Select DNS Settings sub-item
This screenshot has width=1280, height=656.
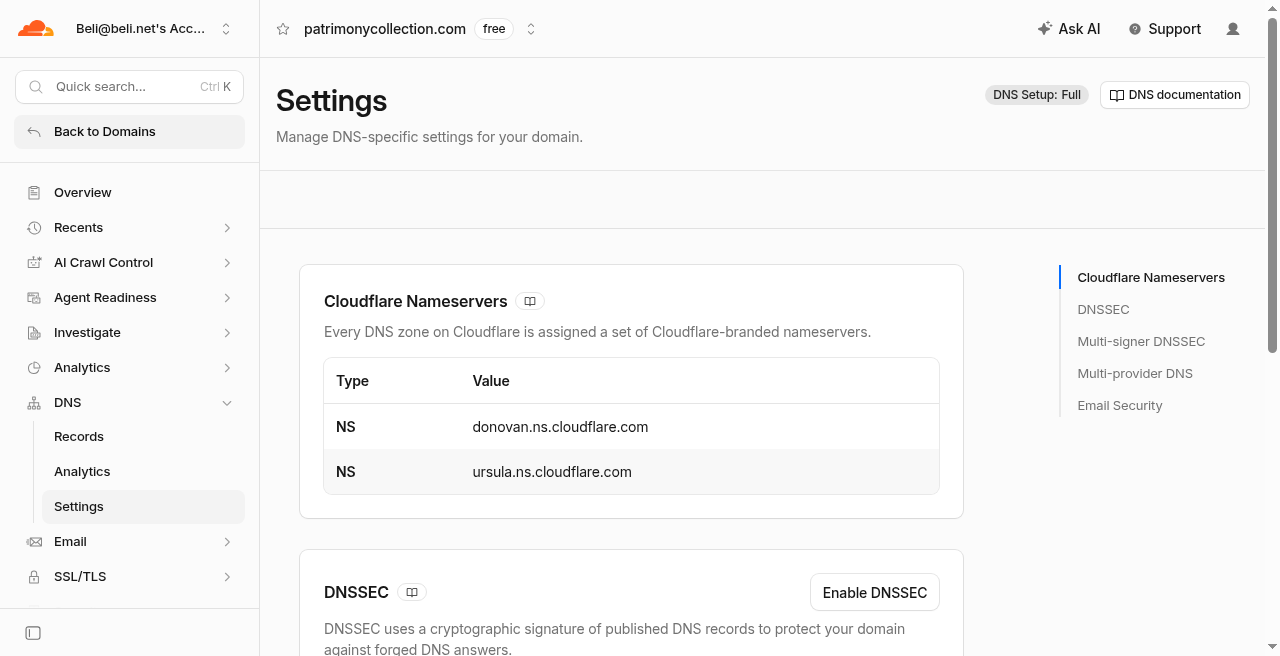pyautogui.click(x=143, y=507)
